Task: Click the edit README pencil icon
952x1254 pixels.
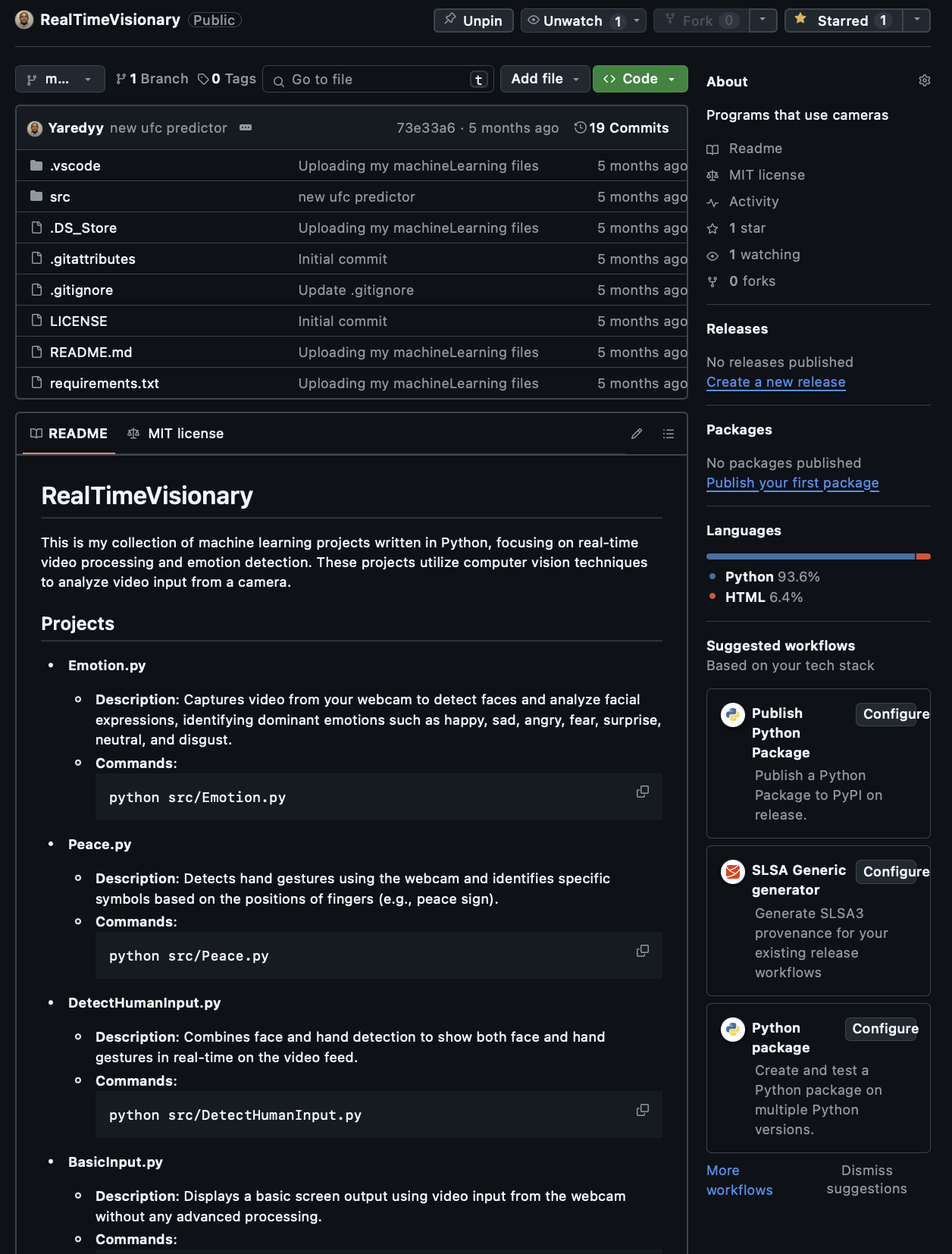Action: tap(637, 434)
